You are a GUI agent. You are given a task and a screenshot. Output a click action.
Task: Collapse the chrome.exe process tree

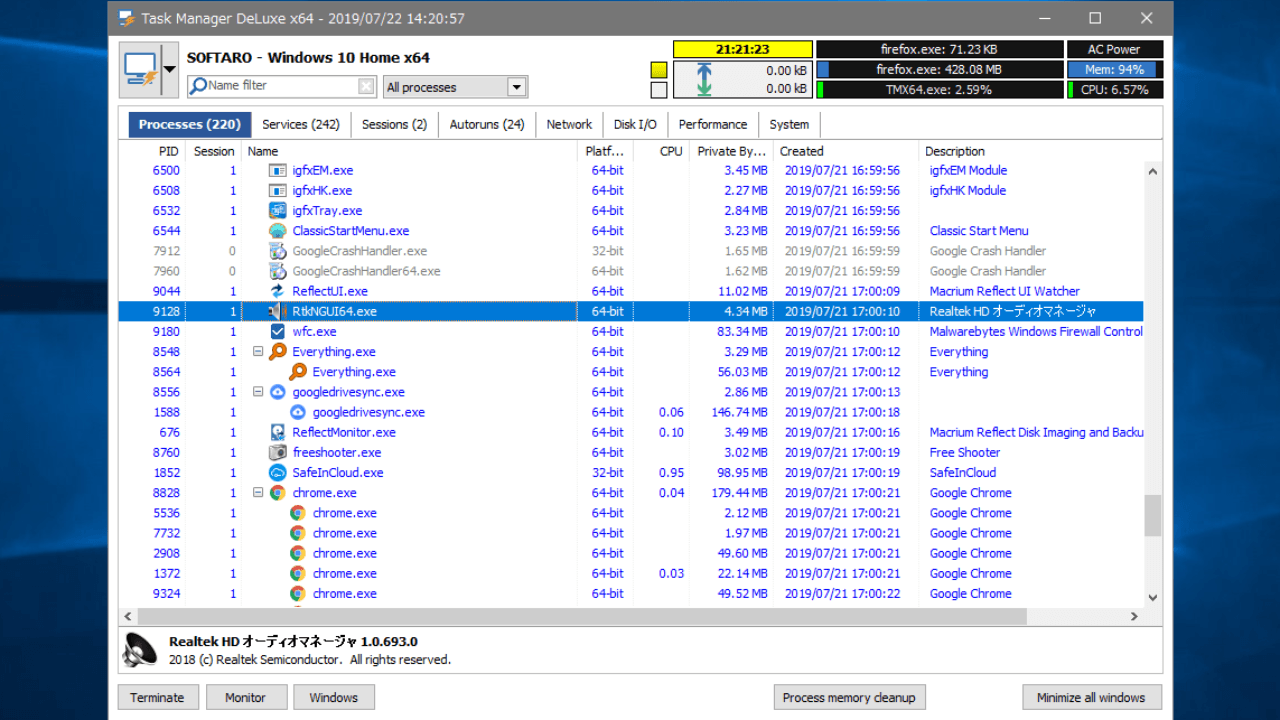[x=258, y=493]
